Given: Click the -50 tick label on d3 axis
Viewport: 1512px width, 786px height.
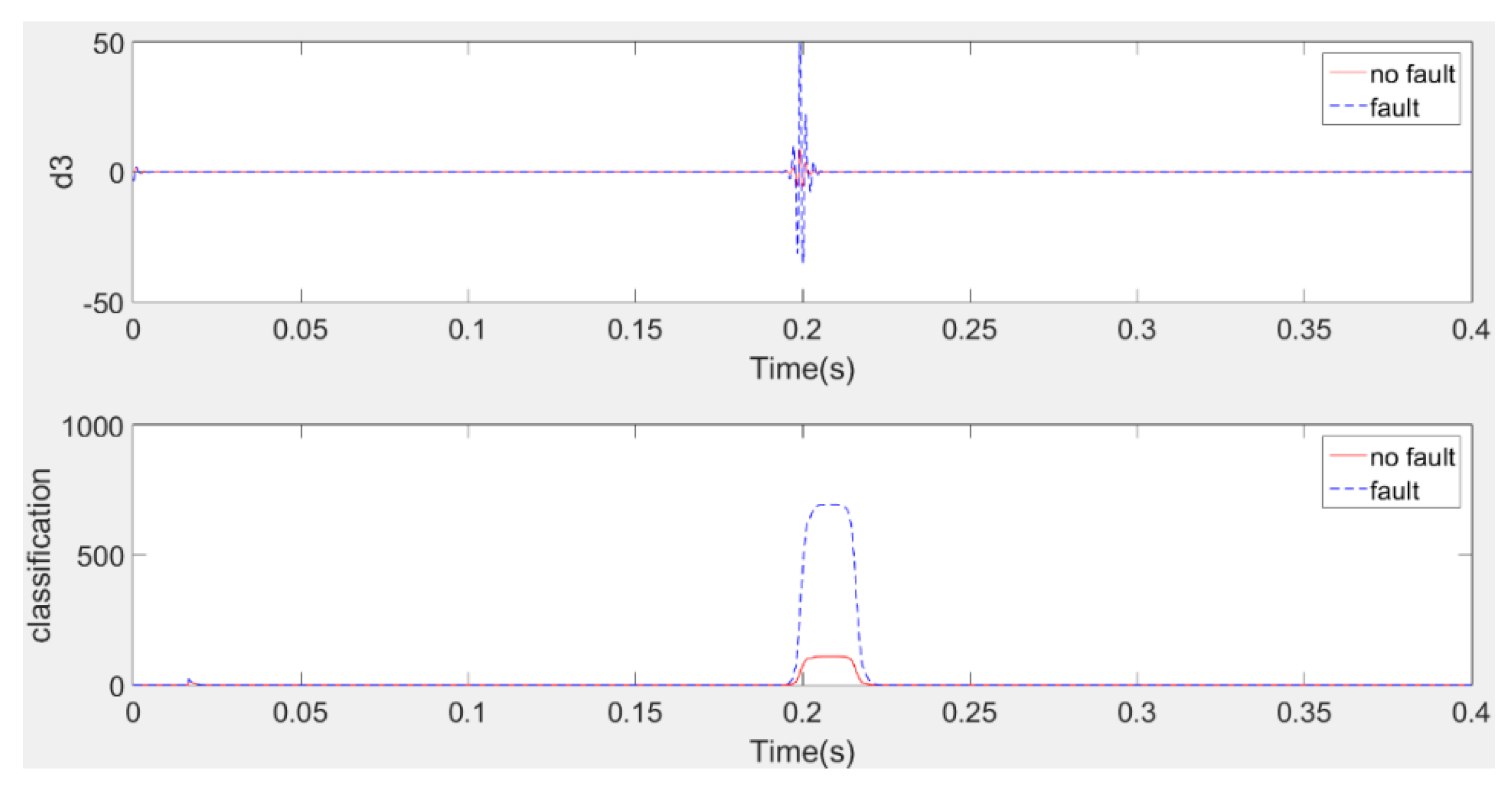Looking at the screenshot, I should tap(103, 304).
